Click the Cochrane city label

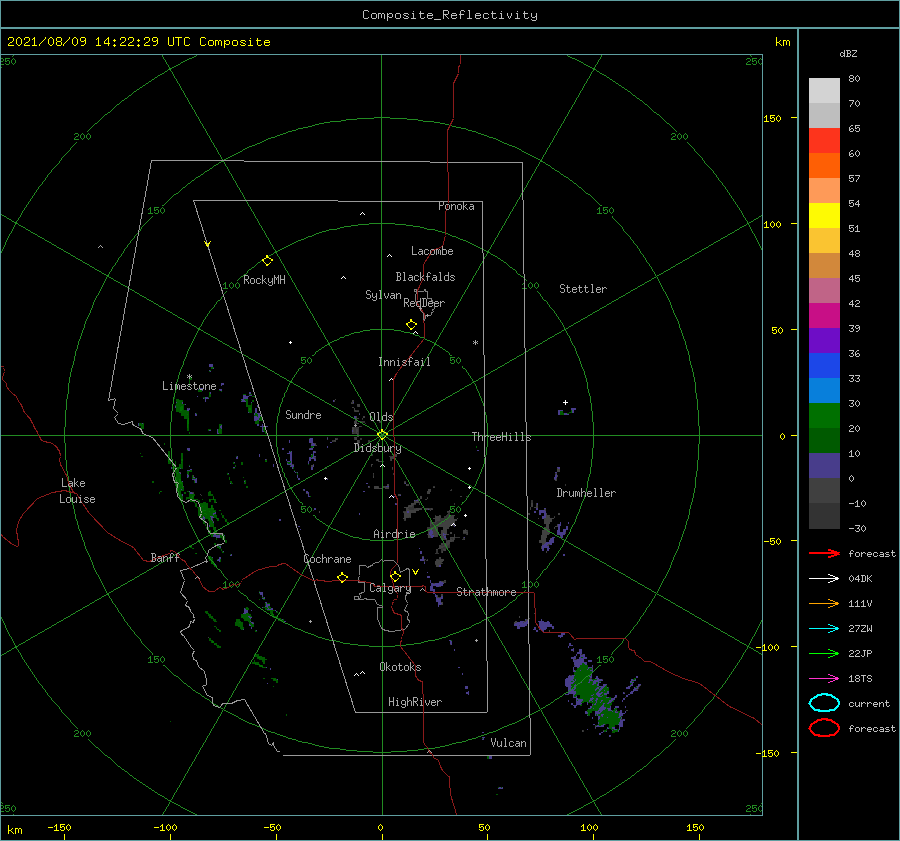327,559
